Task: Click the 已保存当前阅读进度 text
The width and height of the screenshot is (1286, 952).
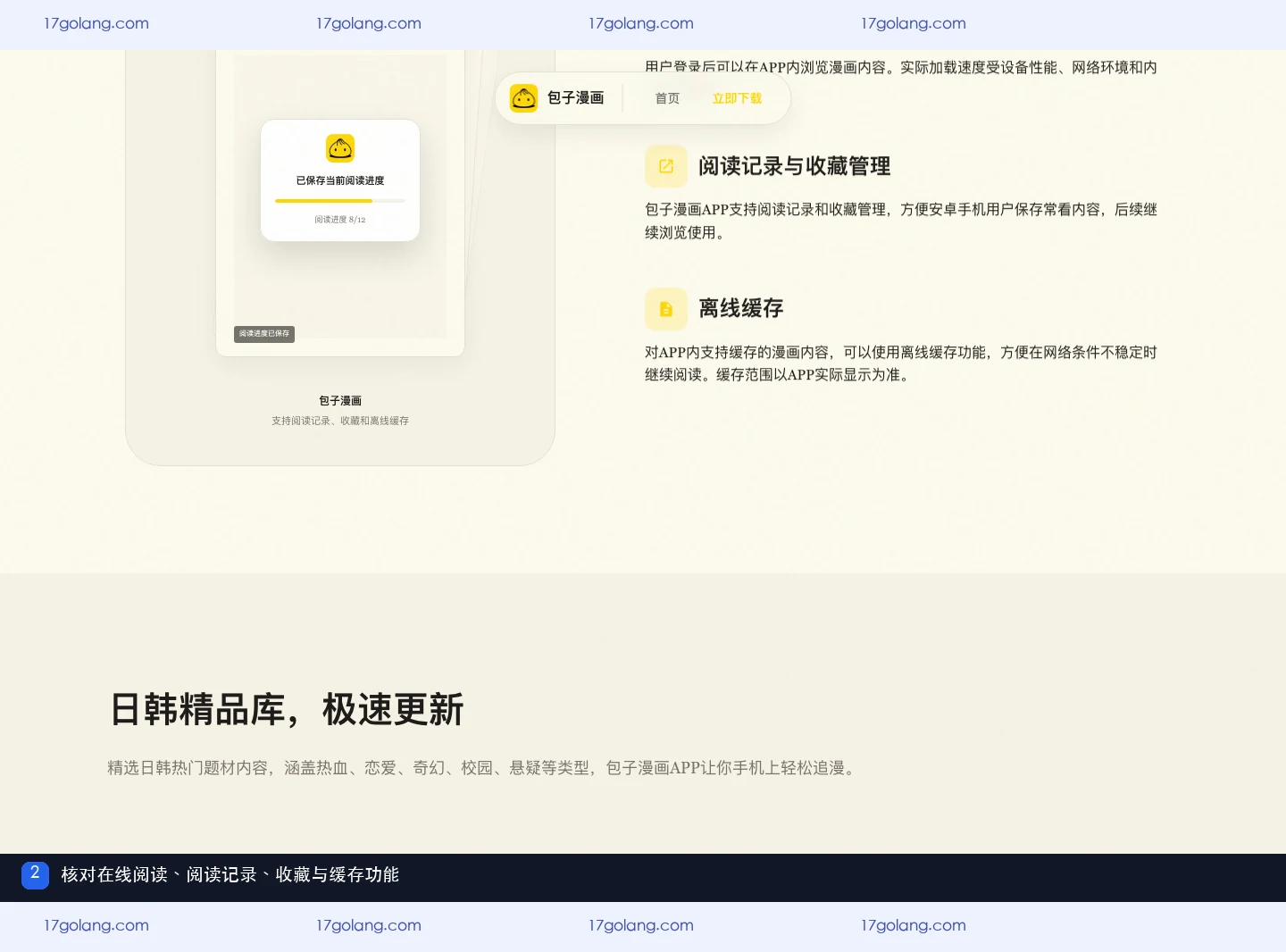Action: (340, 180)
